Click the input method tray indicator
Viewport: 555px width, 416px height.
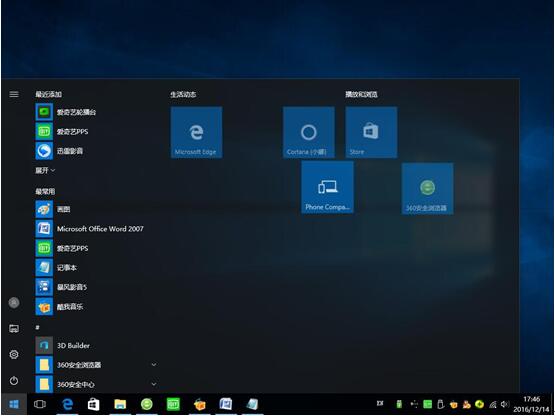380,403
